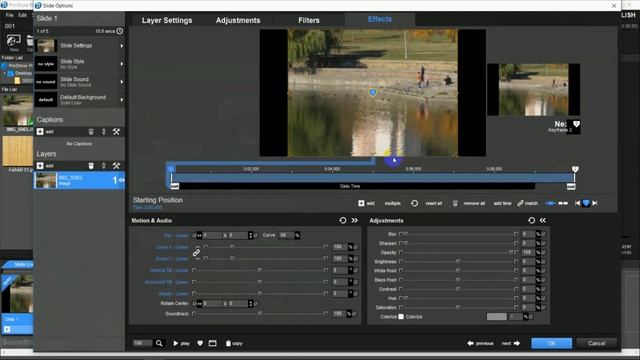Open Captions tools wrench icon
640x360 pixels.
116,131
